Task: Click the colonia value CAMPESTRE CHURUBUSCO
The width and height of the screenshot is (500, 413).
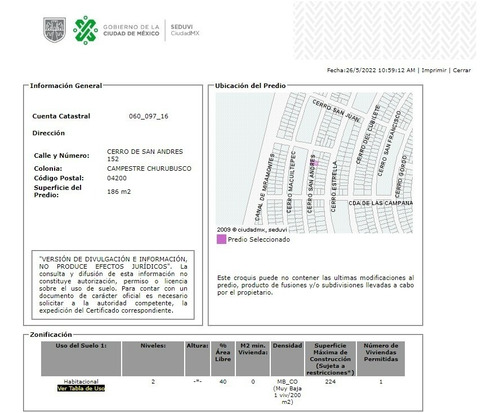Action: tap(149, 169)
